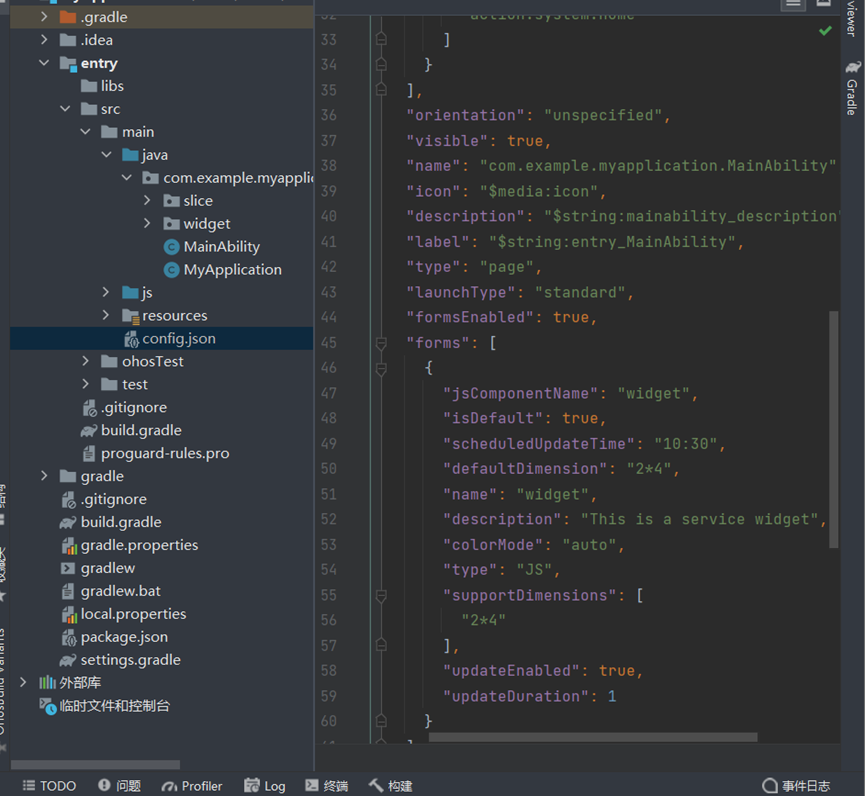Expand the ohosTest folder

[x=86, y=361]
